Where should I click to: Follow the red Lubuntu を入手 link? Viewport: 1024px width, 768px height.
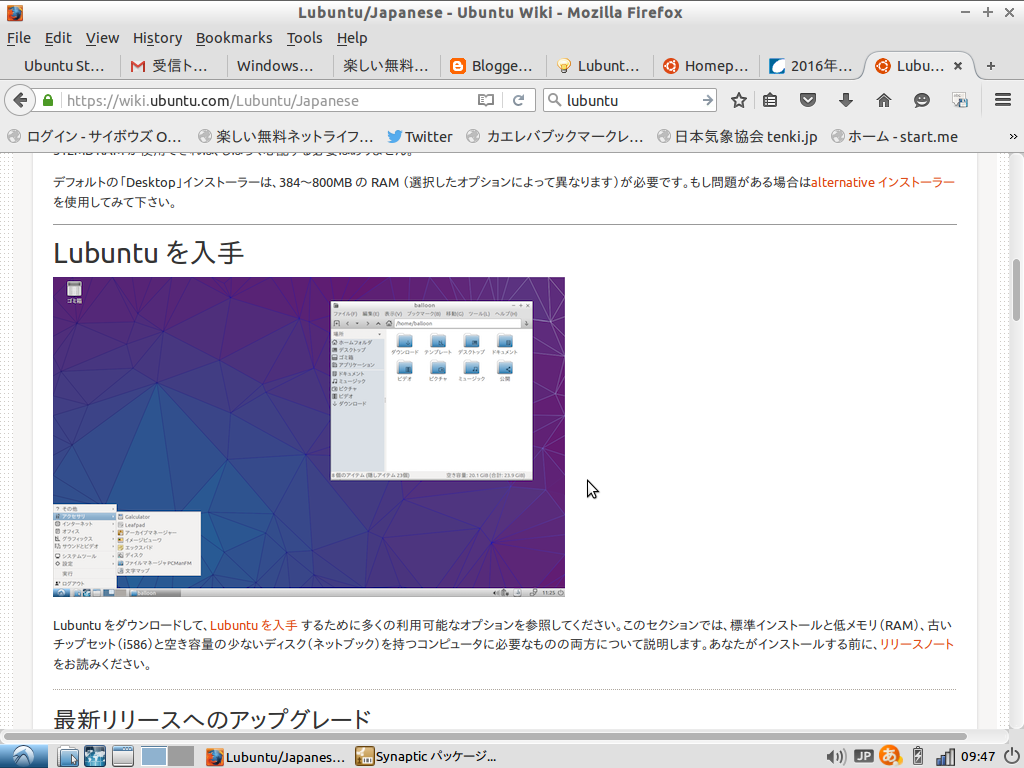tap(253, 625)
